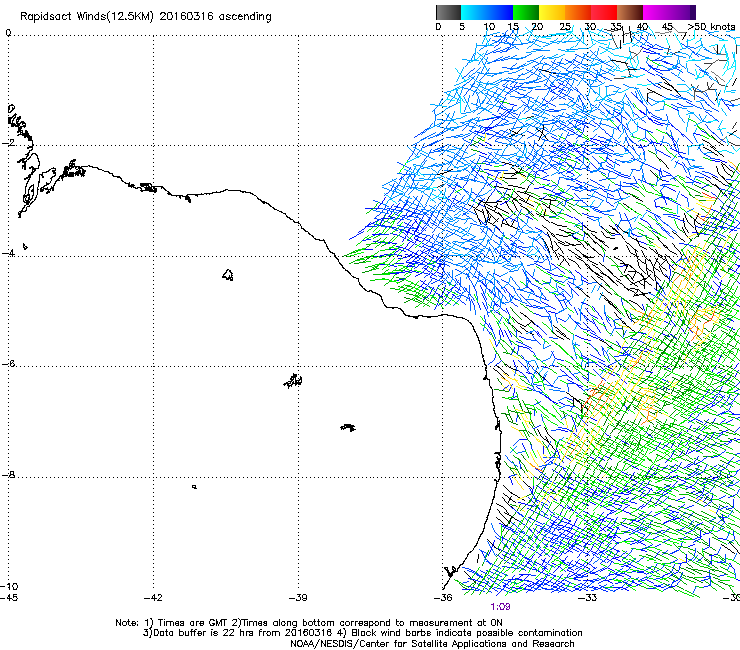The height and width of the screenshot is (650, 740).
Task: Click the island outline near -39, -6
Action: click(294, 380)
